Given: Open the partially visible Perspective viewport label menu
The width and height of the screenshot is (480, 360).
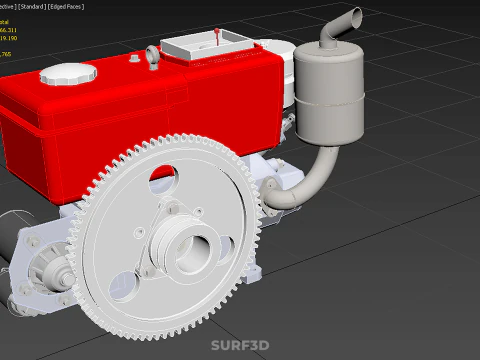Looking at the screenshot, I should pos(8,7).
